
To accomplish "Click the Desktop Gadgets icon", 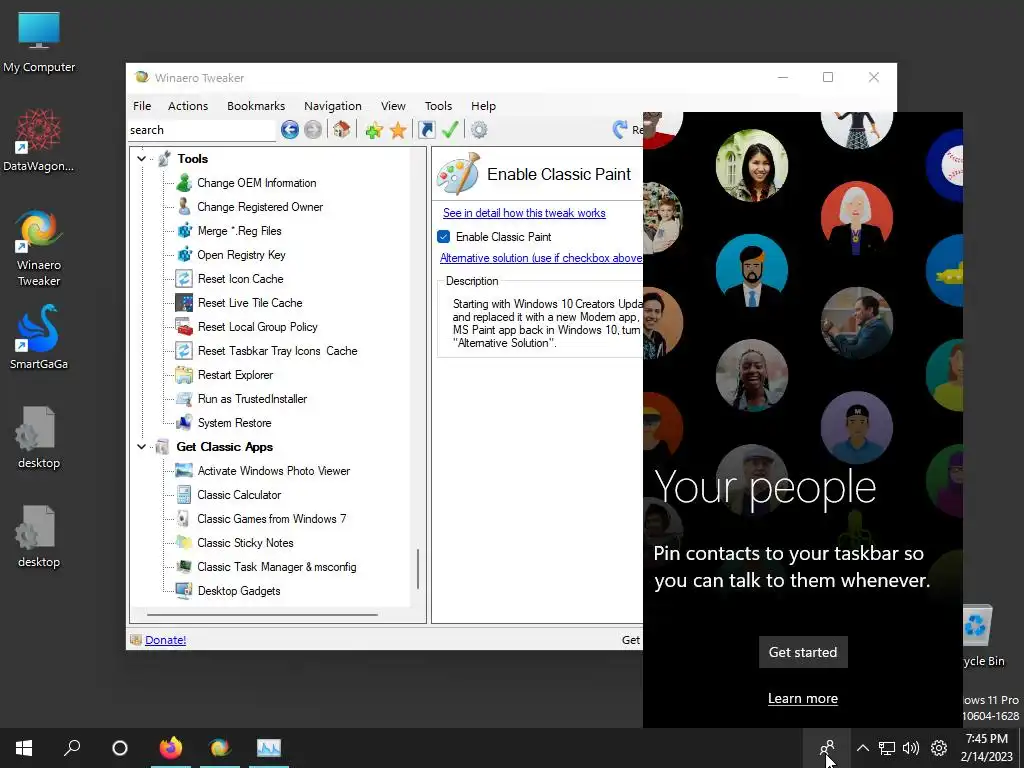I will 184,591.
